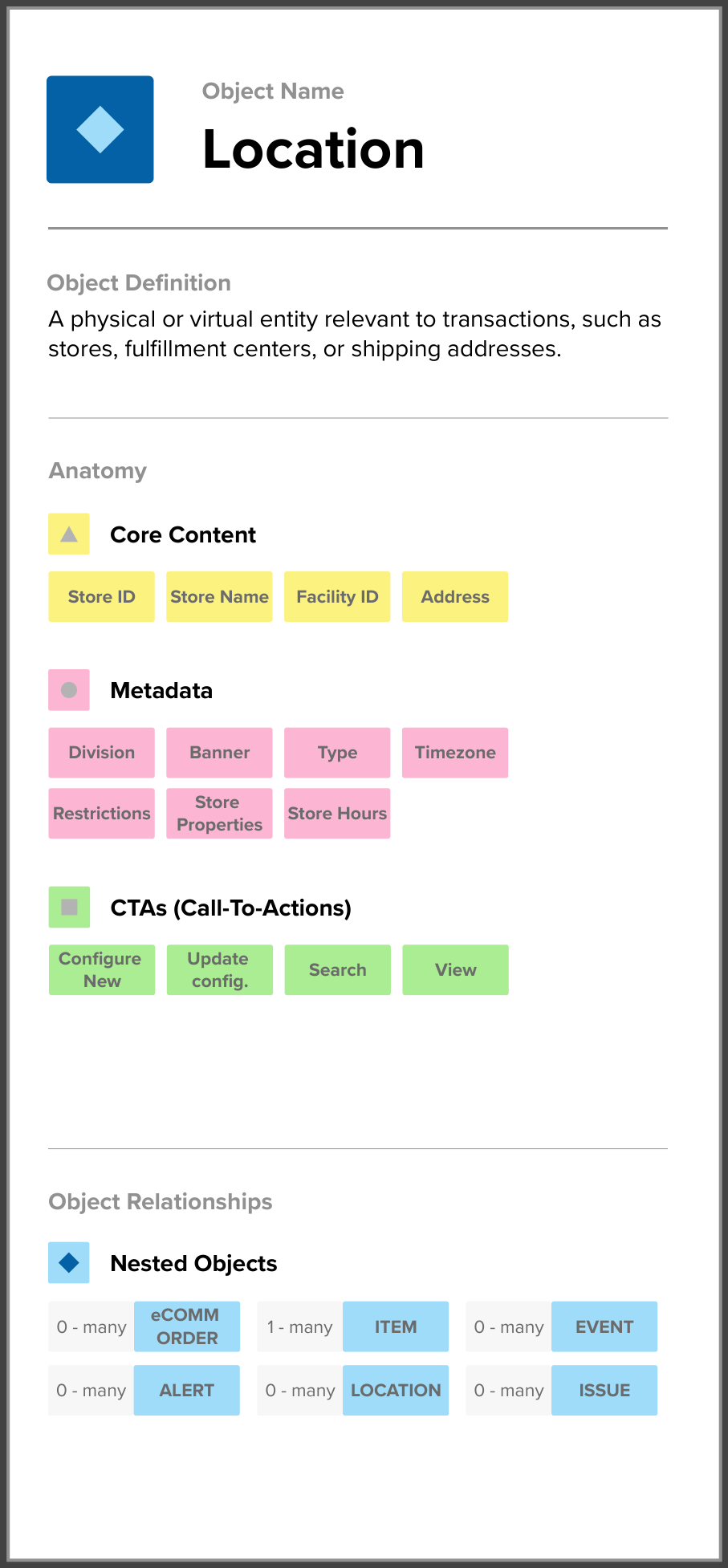Click the pink Metadata circle icon

pos(69,690)
